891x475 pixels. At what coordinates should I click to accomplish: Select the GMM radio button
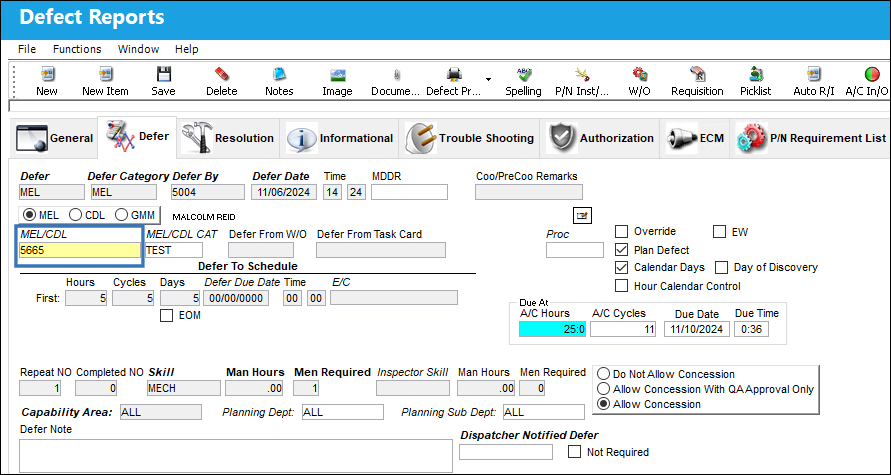click(x=121, y=215)
